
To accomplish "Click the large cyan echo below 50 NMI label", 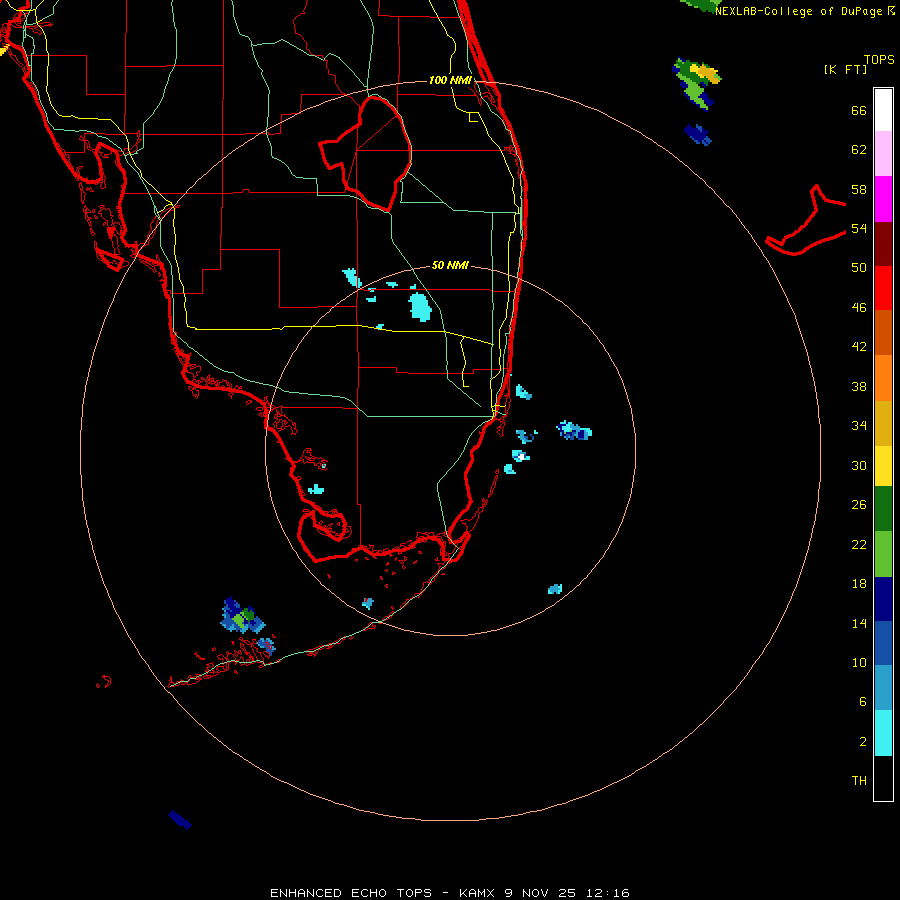I will 420,307.
